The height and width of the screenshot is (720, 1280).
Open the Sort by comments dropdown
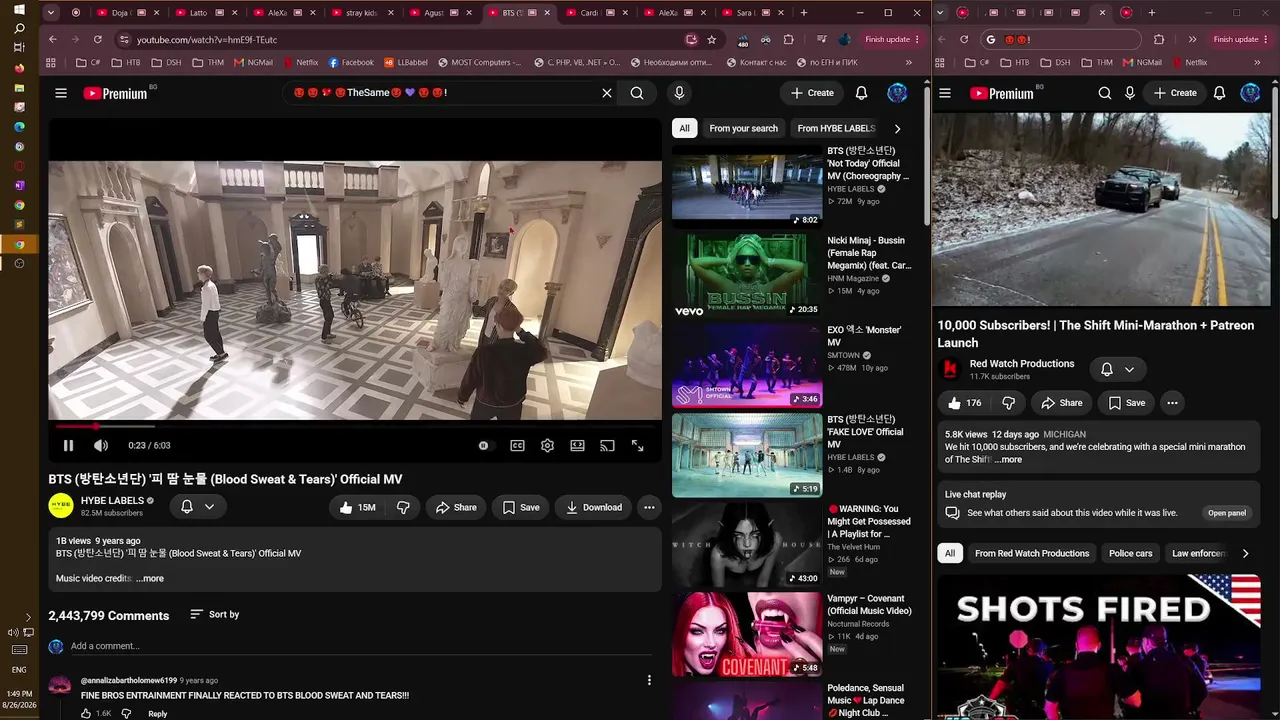pyautogui.click(x=214, y=615)
